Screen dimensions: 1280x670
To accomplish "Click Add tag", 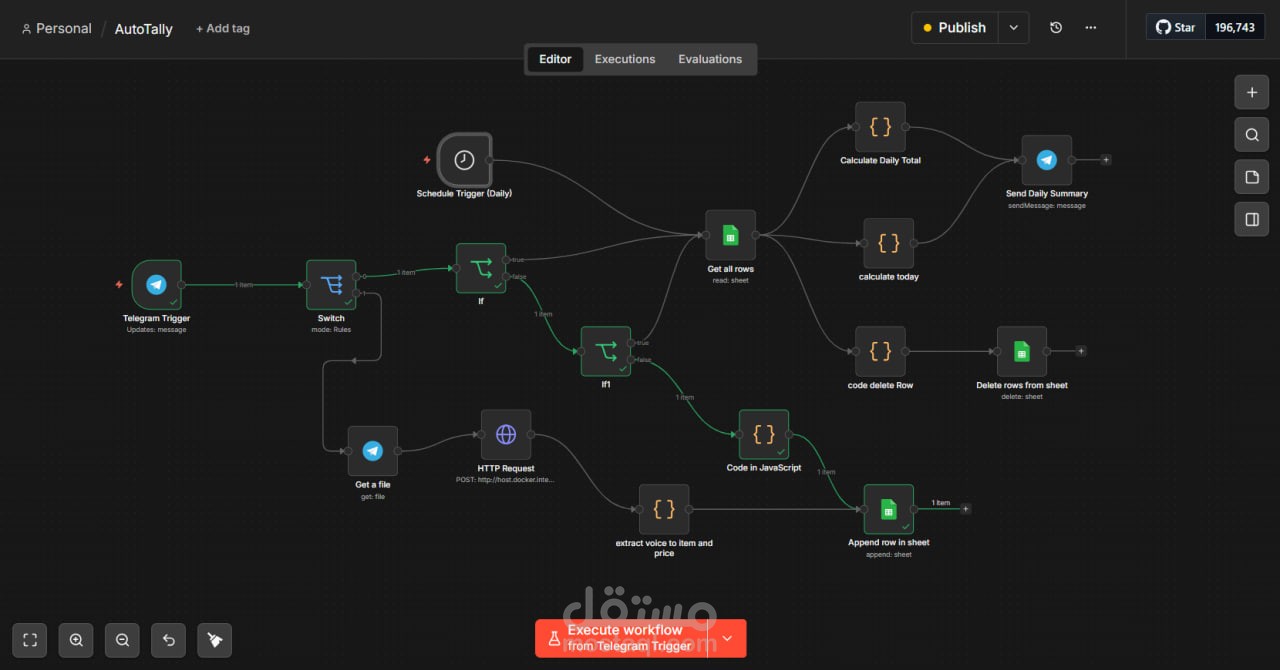I will click(x=223, y=29).
